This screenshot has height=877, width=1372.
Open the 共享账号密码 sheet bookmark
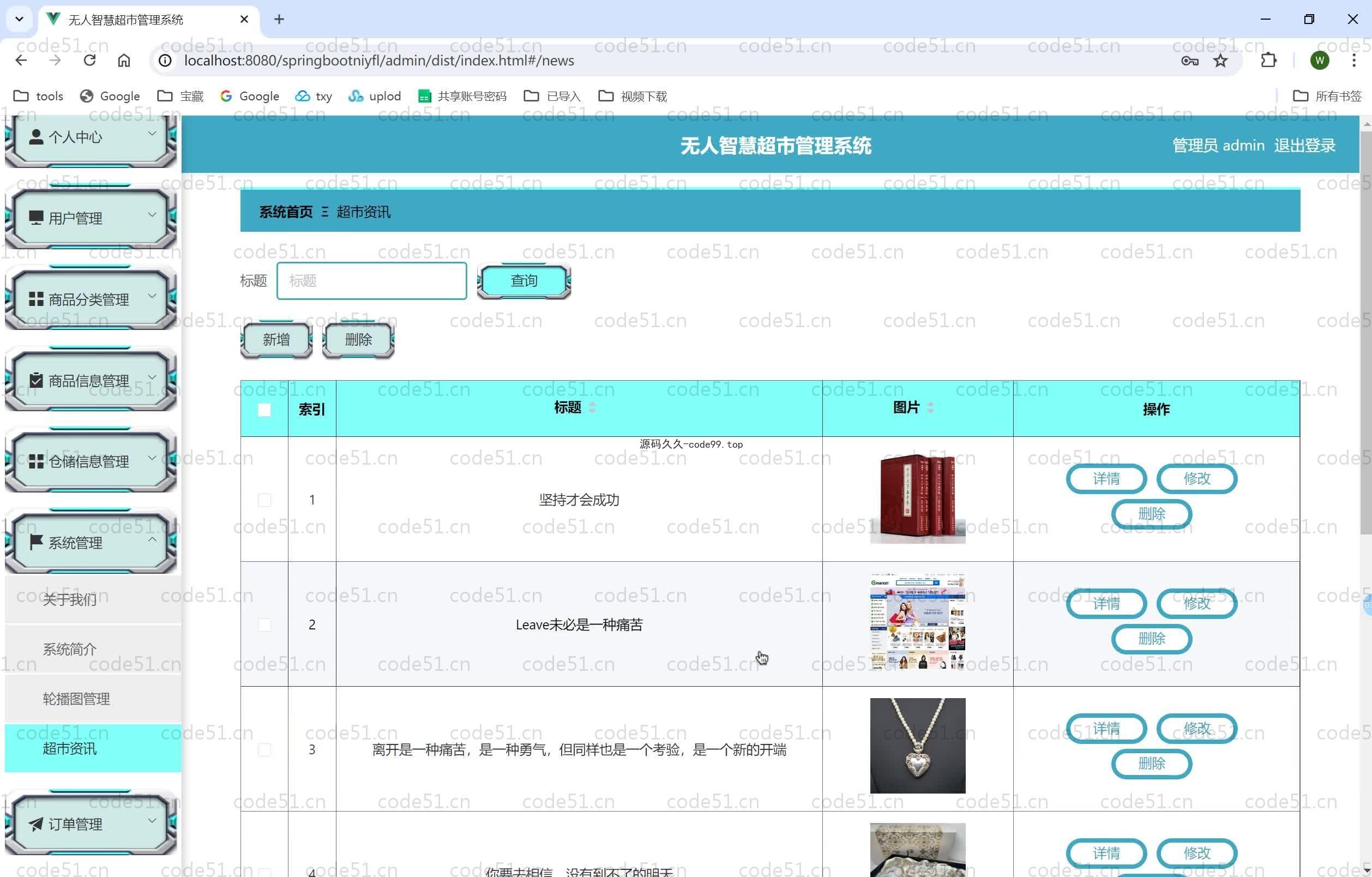pos(462,96)
